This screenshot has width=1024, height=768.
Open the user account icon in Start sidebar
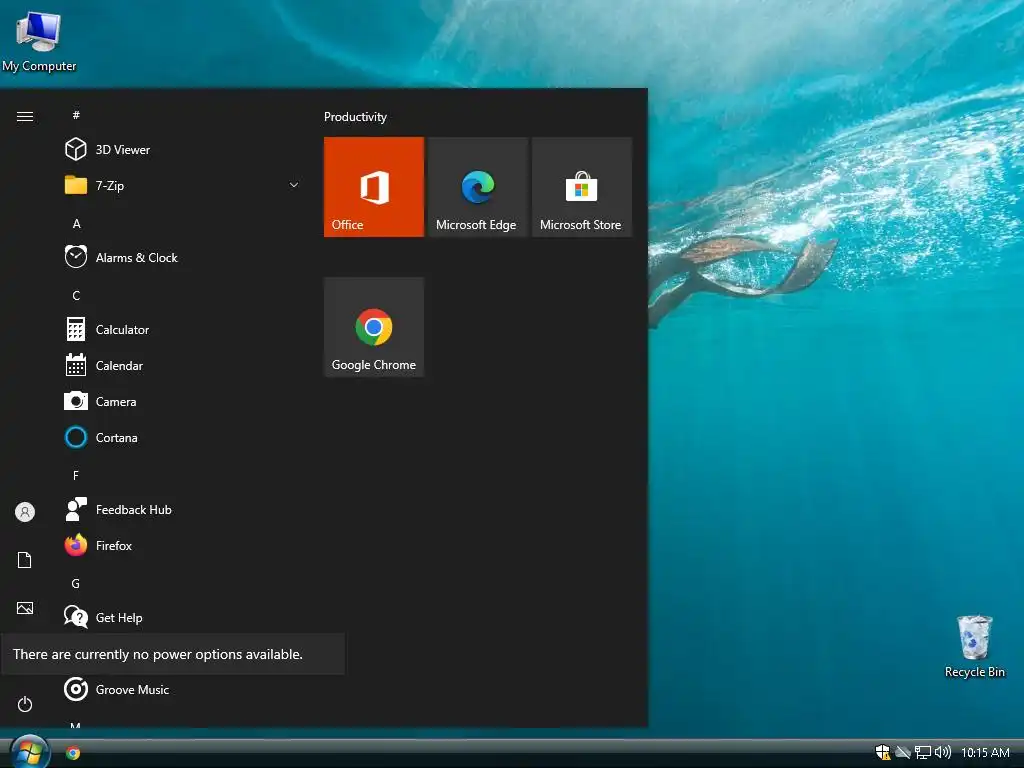(25, 512)
